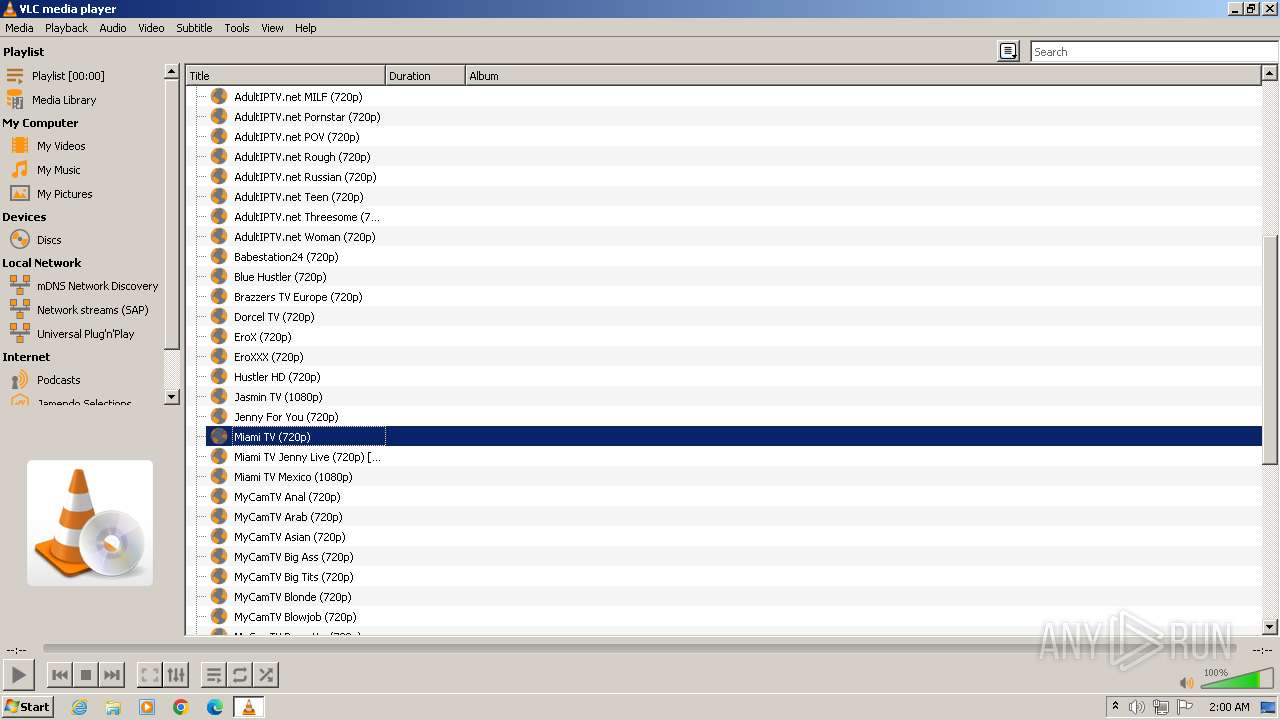Image resolution: width=1280 pixels, height=720 pixels.
Task: Open My Music in sidebar
Action: coord(59,170)
